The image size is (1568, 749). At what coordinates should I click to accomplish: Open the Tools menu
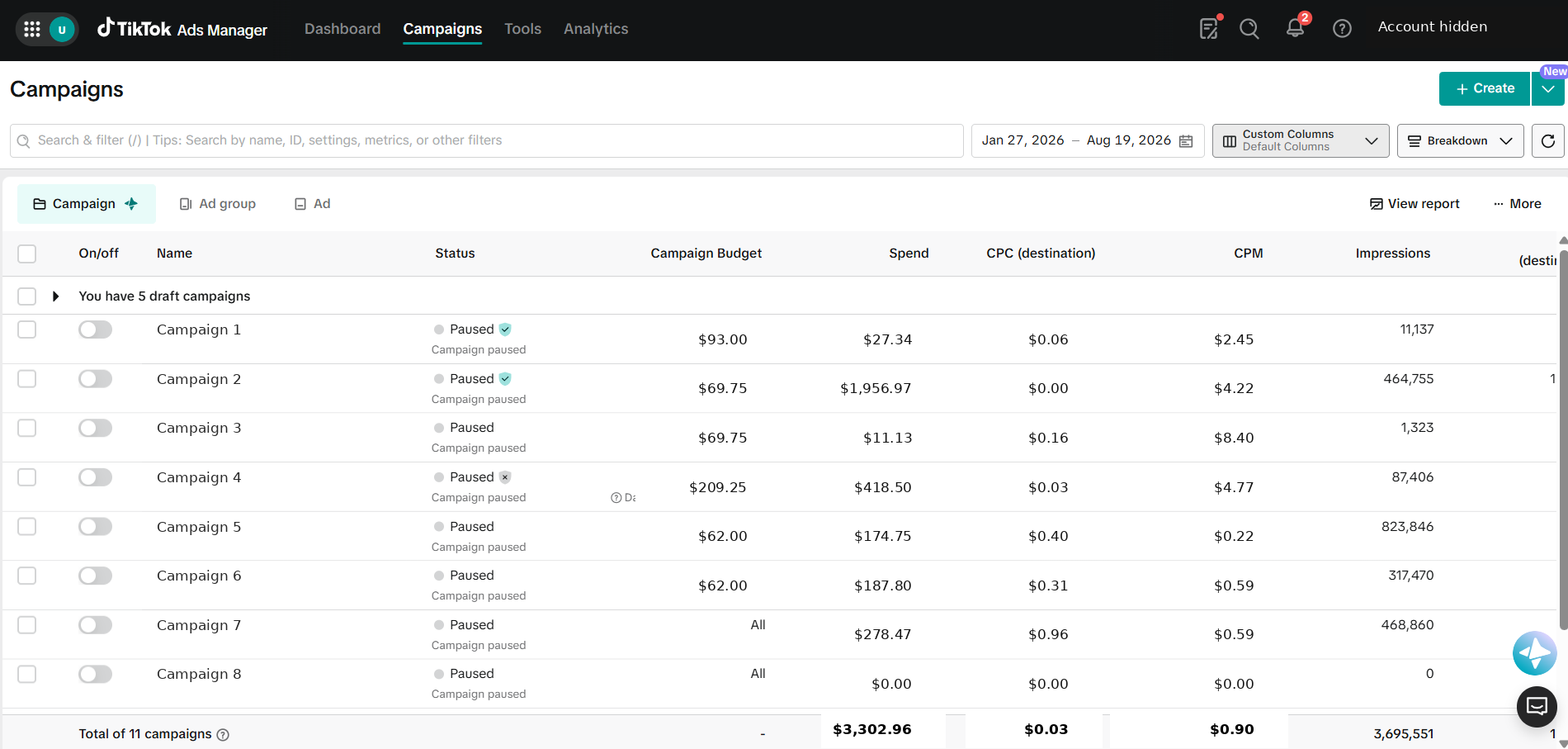click(x=523, y=29)
